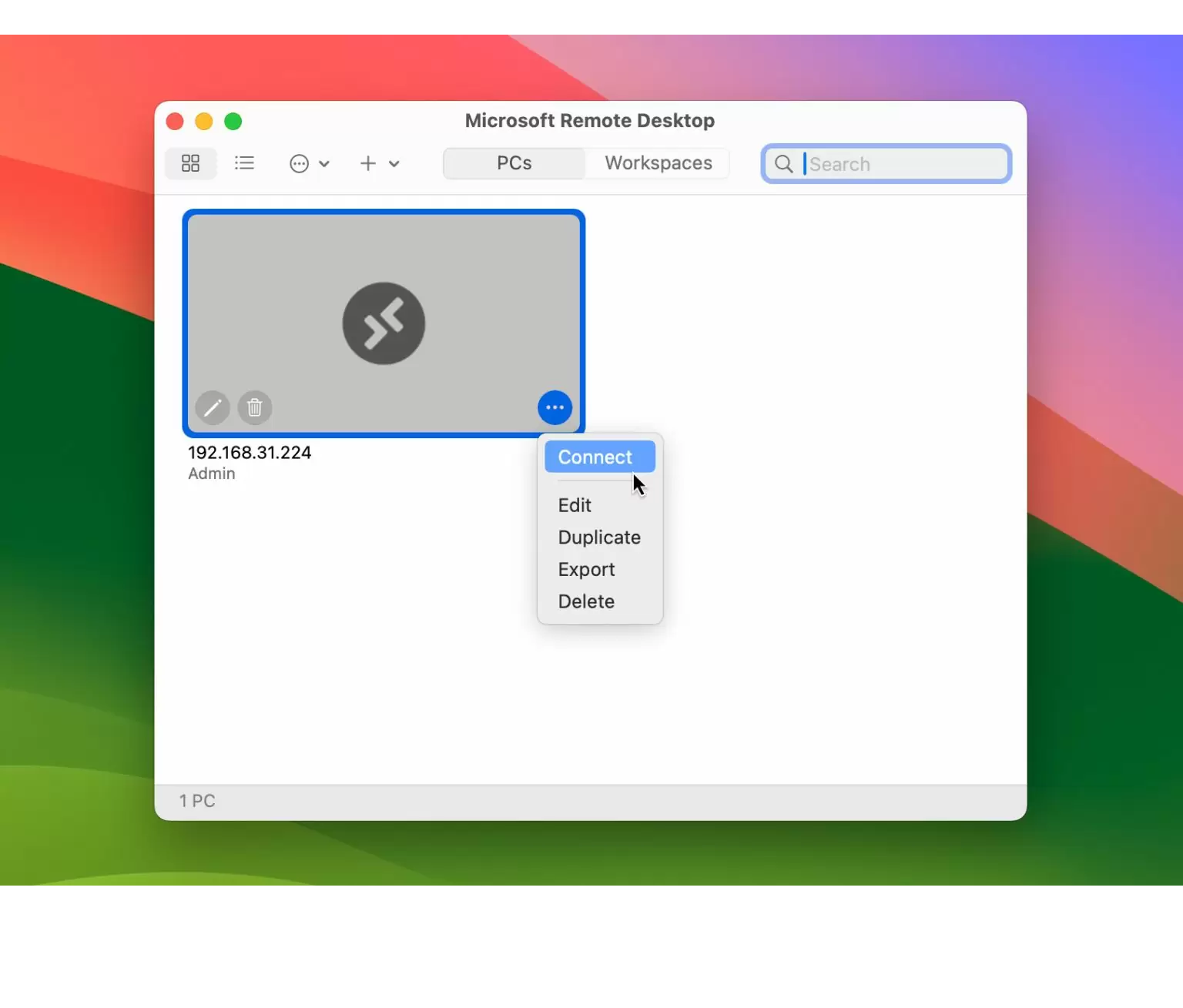The height and width of the screenshot is (1008, 1183).
Task: Maximize the window with green button
Action: coord(233,122)
